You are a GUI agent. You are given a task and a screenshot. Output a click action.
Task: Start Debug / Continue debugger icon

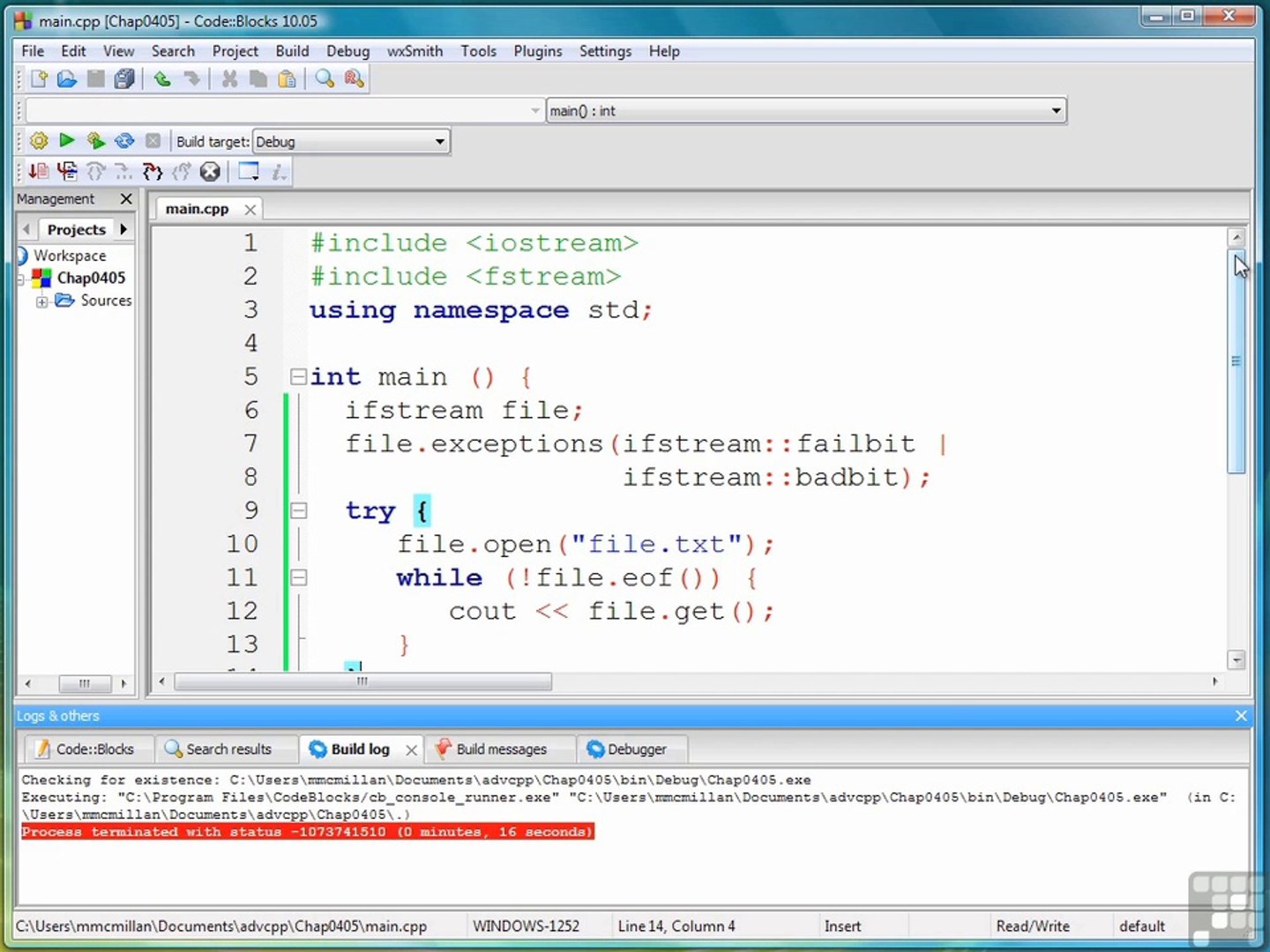coord(38,171)
